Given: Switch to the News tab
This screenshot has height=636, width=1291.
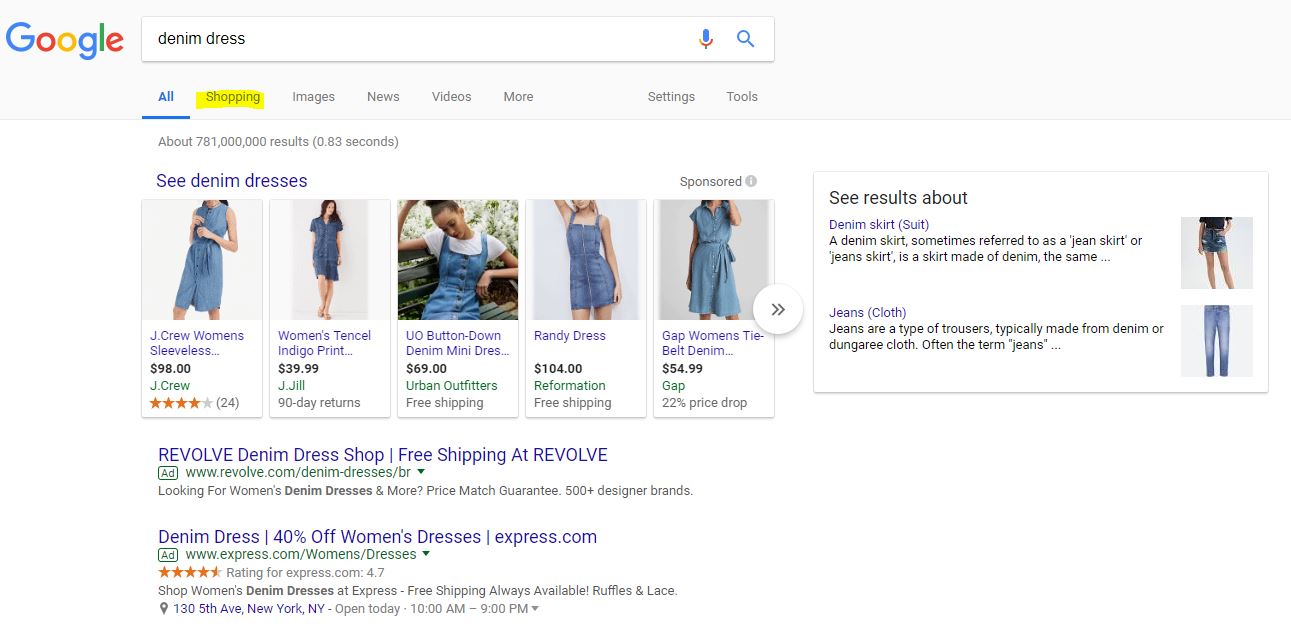Looking at the screenshot, I should point(383,97).
